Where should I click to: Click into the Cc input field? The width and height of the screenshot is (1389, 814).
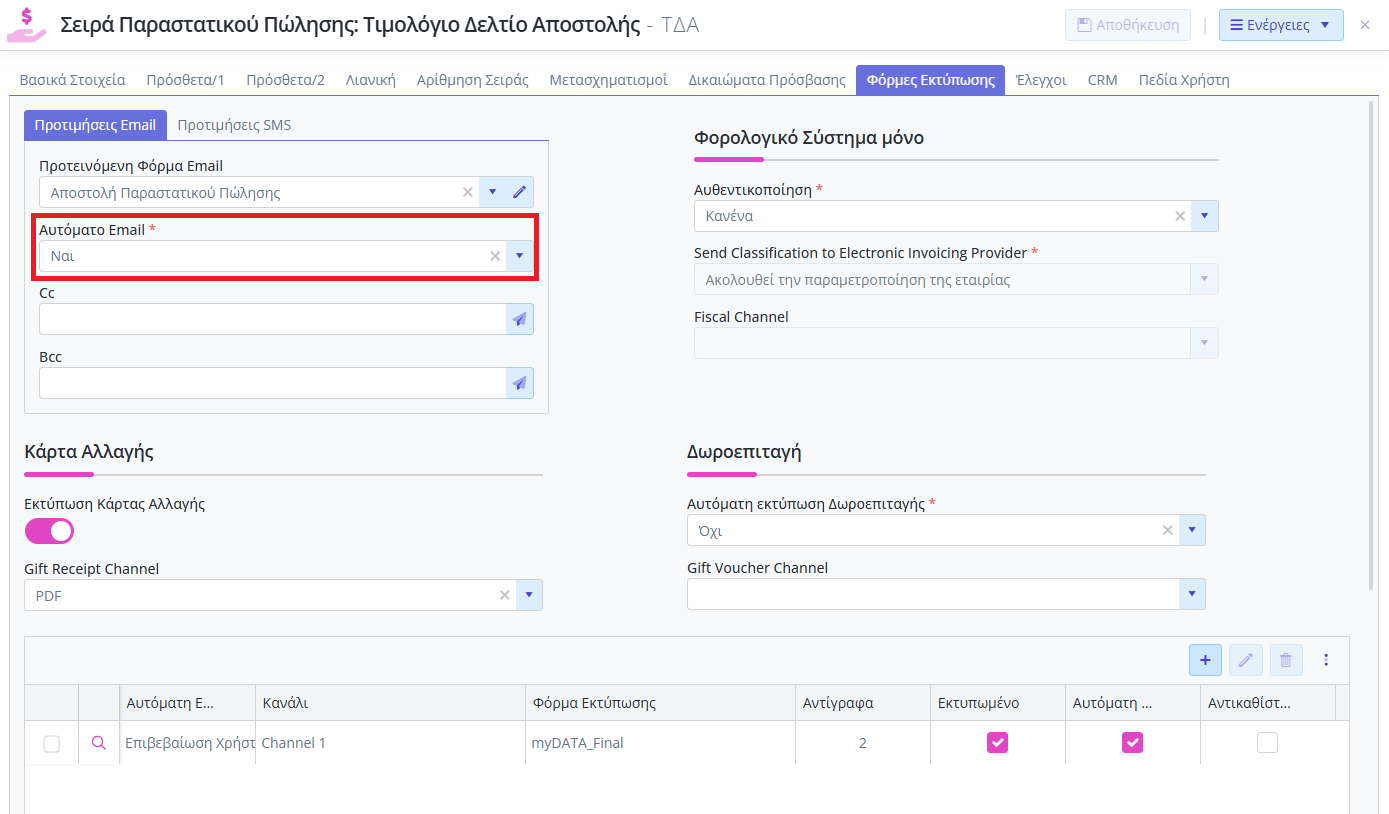pos(272,319)
